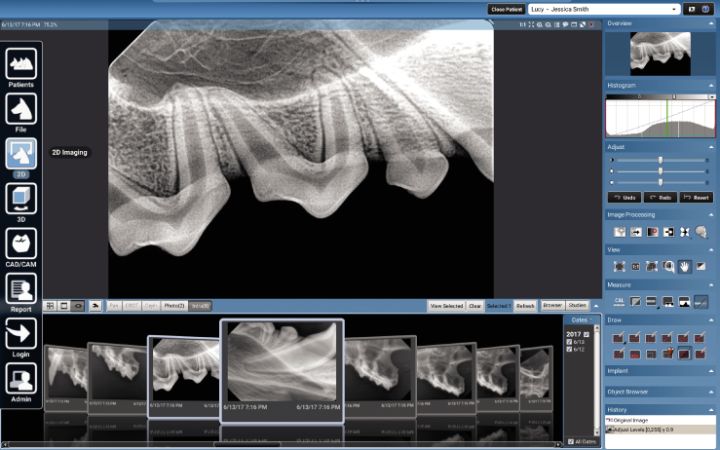Toggle the 2017 year checkbox

586,335
